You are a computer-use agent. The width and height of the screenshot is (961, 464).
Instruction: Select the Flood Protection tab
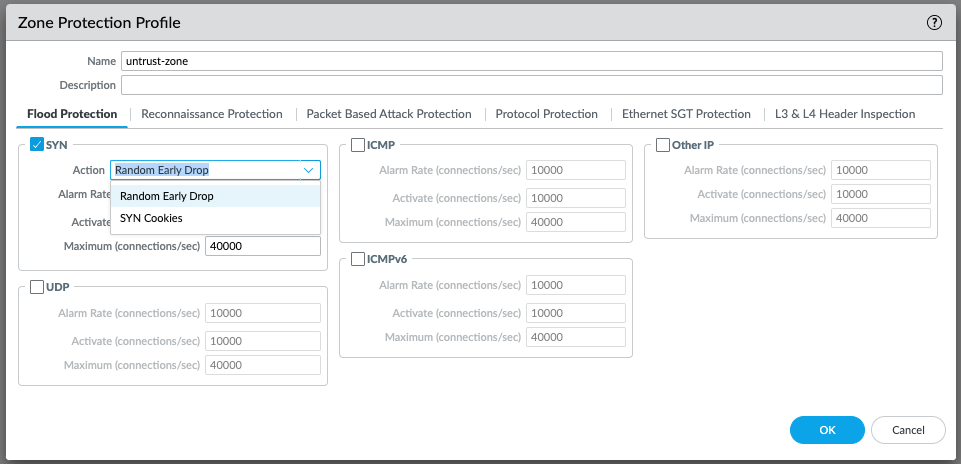tap(72, 114)
